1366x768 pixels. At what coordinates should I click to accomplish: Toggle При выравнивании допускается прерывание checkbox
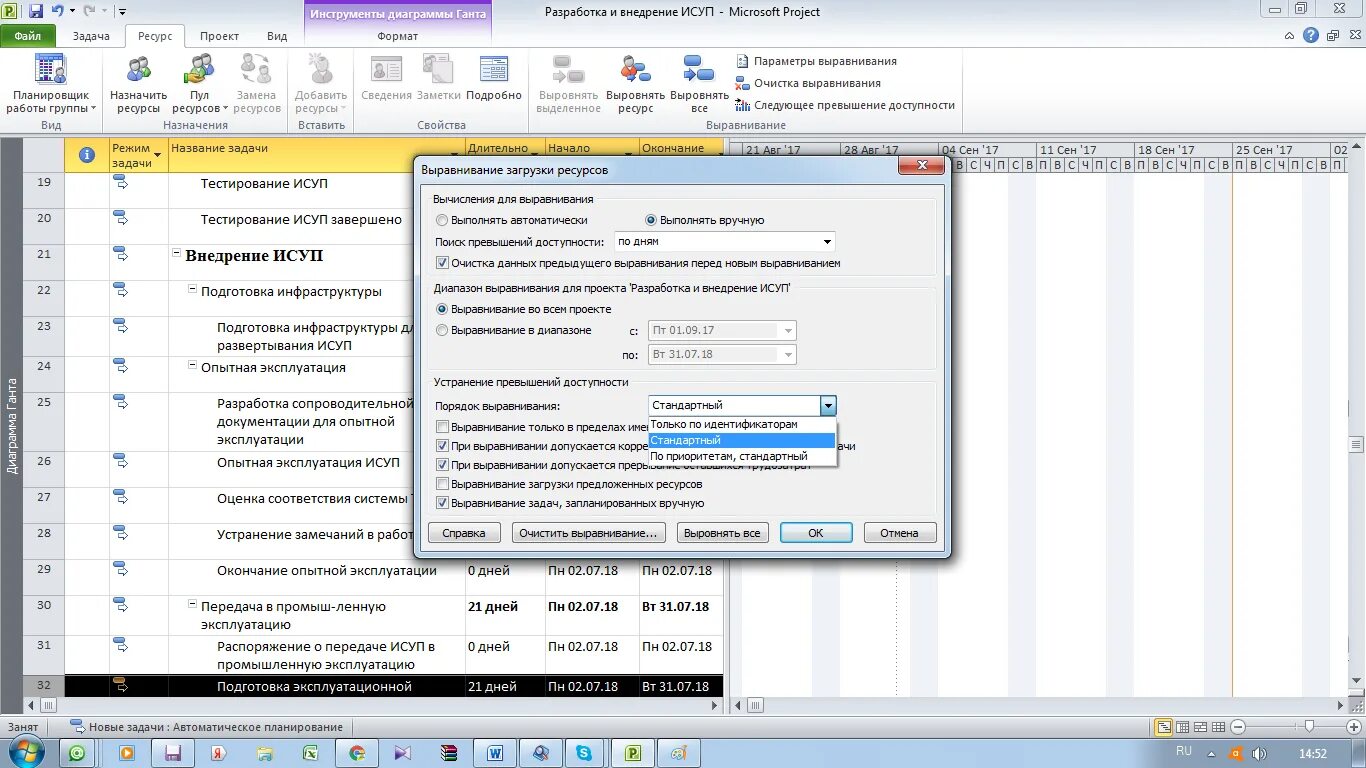443,465
